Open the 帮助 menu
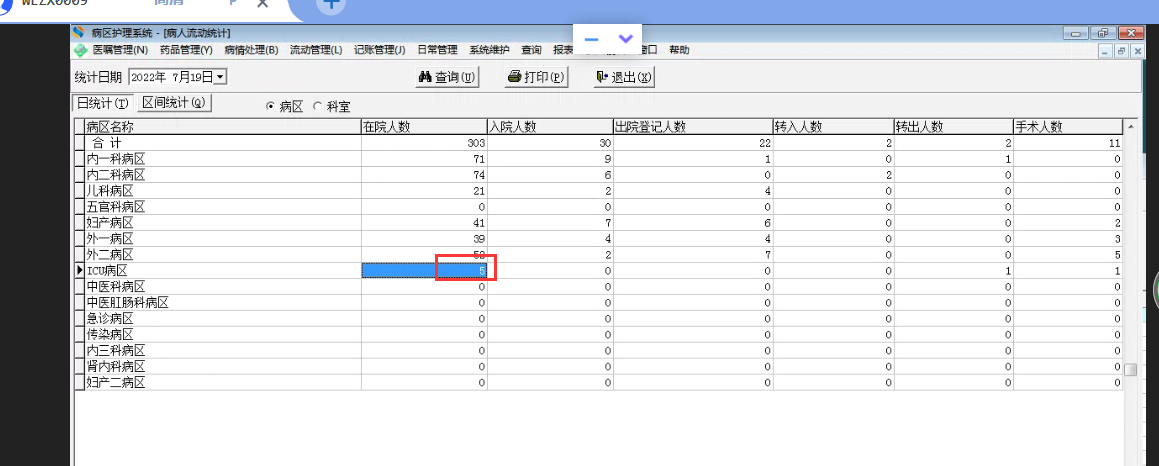The width and height of the screenshot is (1159, 466). (679, 50)
